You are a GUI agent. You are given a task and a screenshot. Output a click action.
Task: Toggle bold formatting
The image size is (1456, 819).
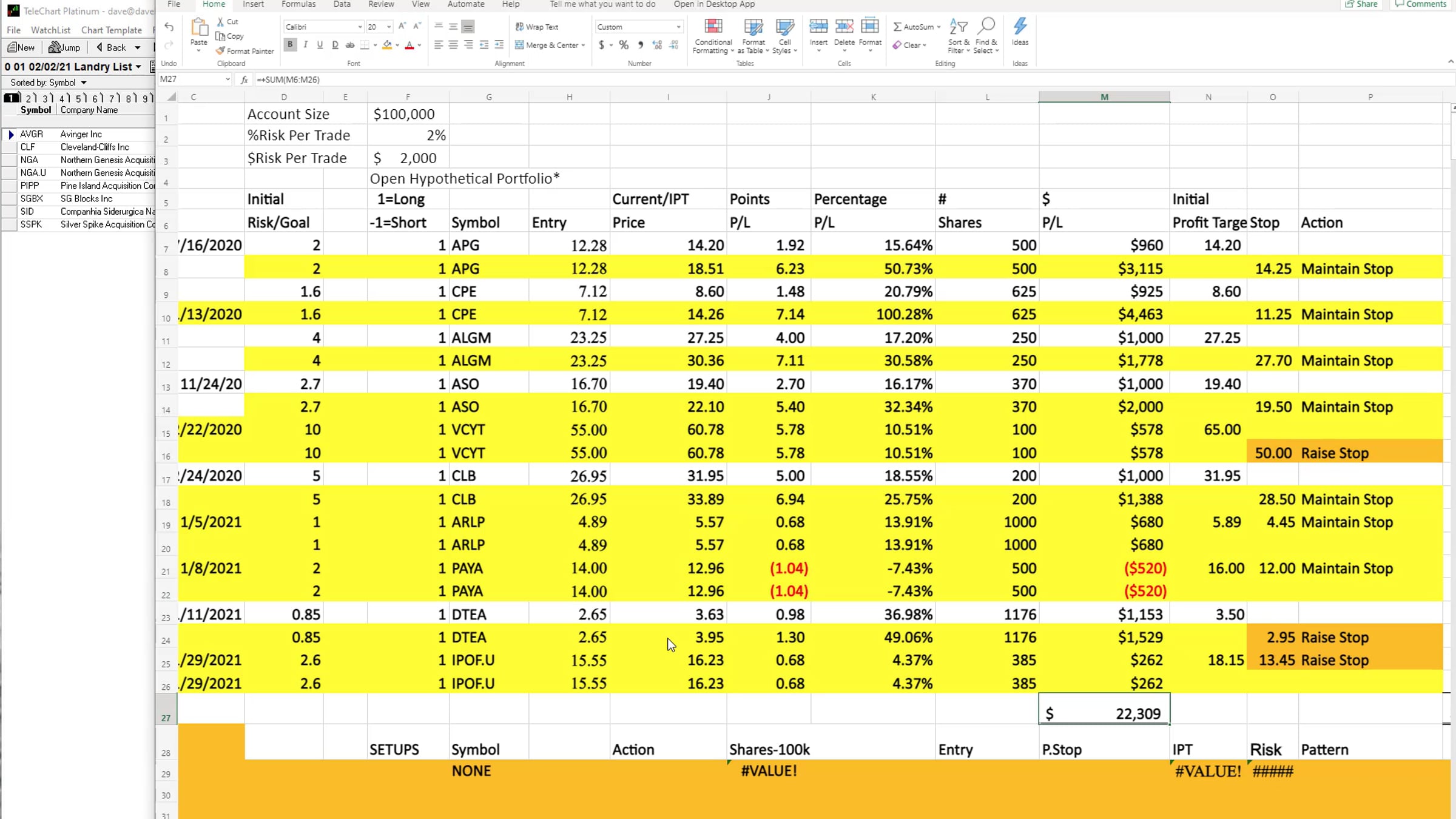pyautogui.click(x=290, y=45)
